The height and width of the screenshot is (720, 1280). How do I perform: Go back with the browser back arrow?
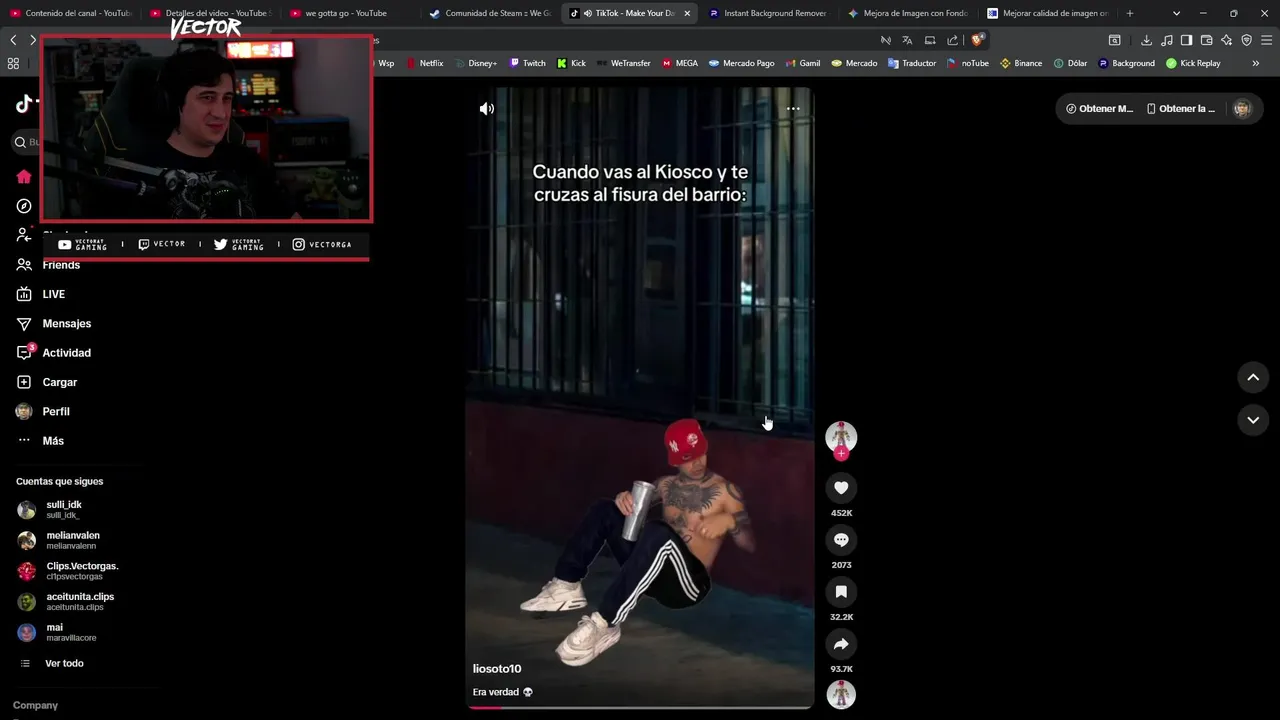pos(13,40)
